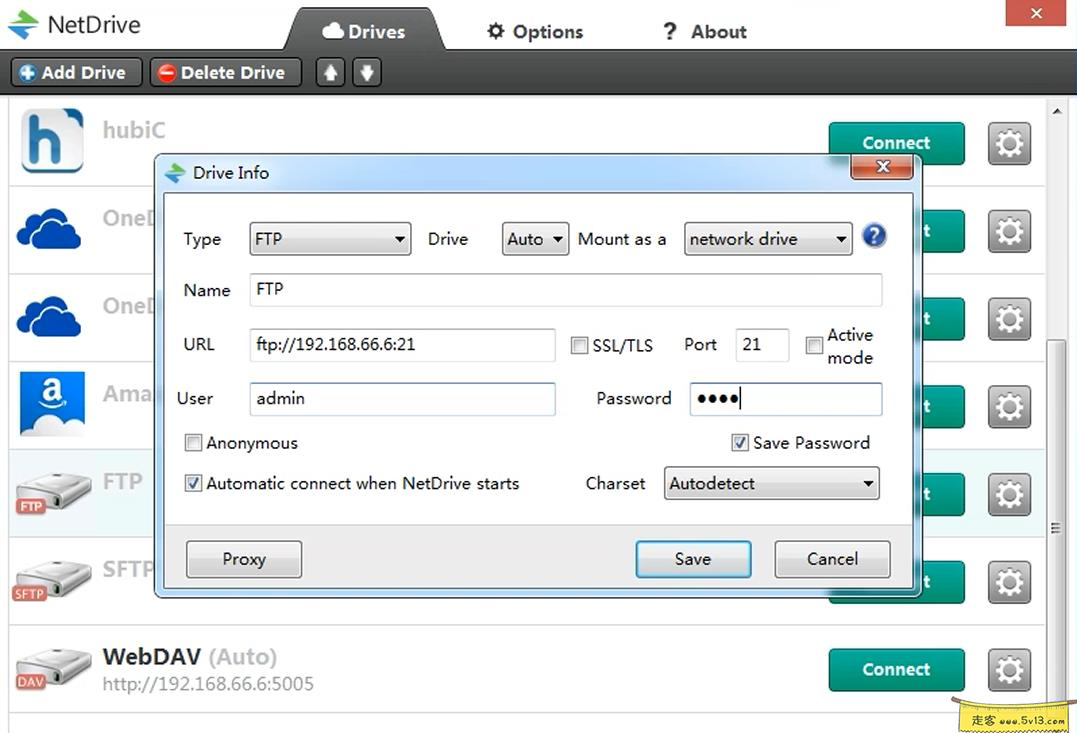
Task: Switch to the Options tab
Action: (x=535, y=32)
